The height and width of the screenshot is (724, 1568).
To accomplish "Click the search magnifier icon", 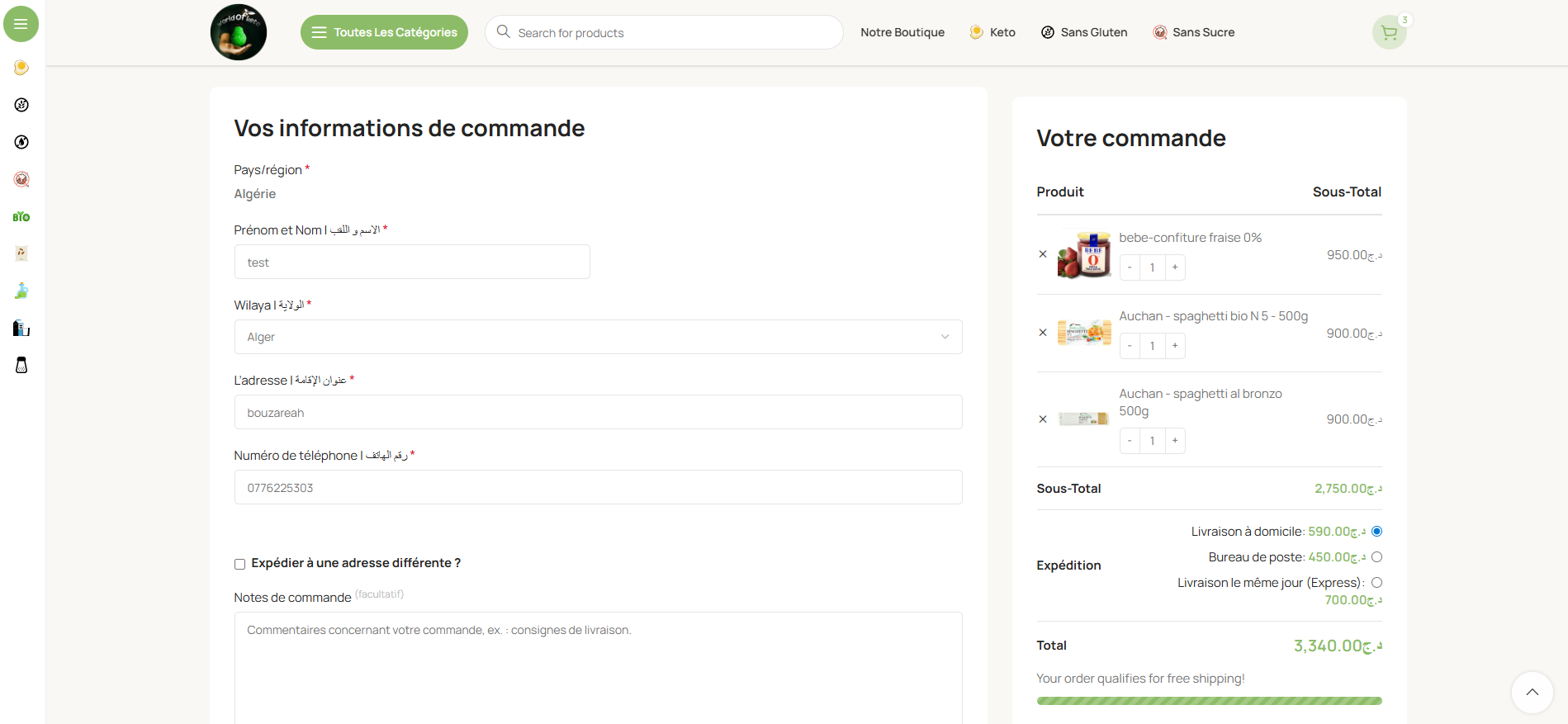I will 503,32.
